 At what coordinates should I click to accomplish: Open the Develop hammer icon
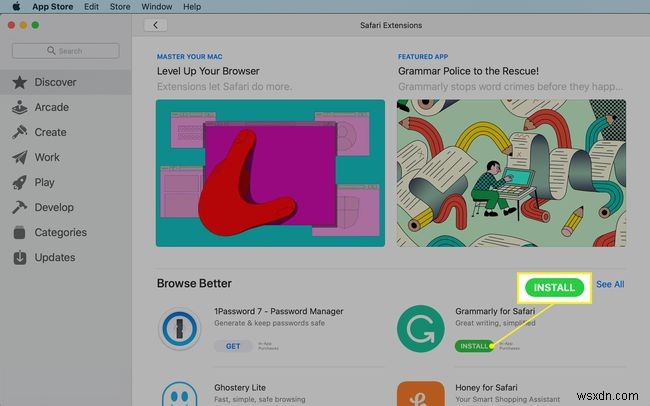click(19, 207)
